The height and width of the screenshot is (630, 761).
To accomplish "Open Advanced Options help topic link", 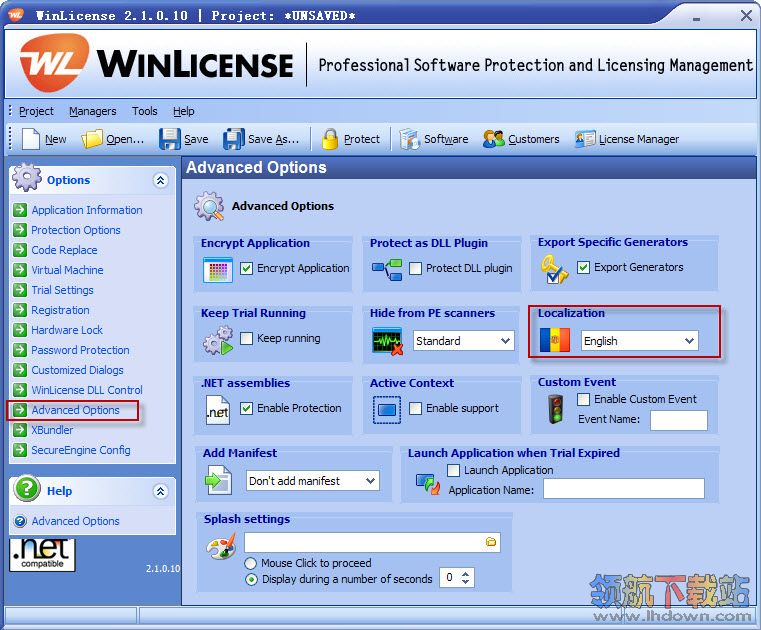I will (x=75, y=521).
